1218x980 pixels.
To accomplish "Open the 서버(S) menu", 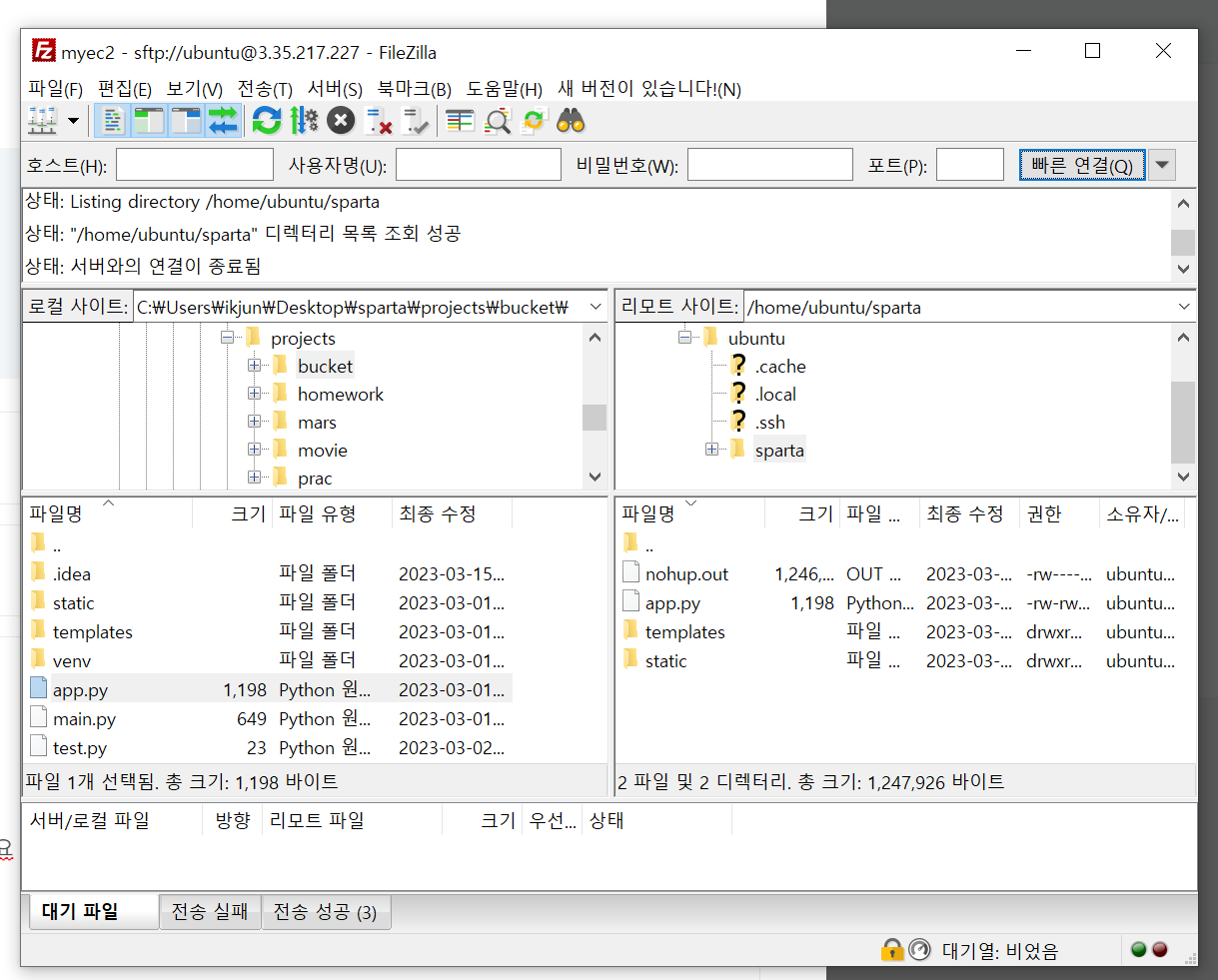I will [x=335, y=89].
